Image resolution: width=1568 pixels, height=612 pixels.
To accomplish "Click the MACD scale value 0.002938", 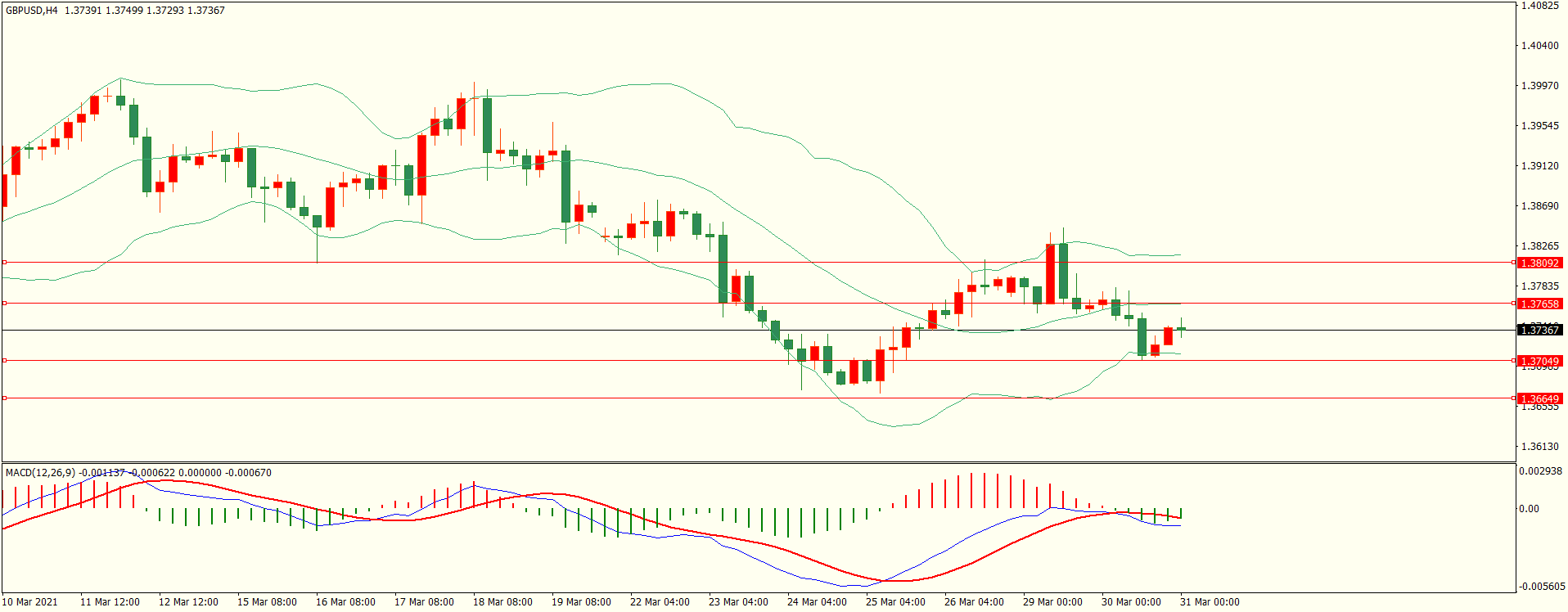I will [x=1541, y=472].
